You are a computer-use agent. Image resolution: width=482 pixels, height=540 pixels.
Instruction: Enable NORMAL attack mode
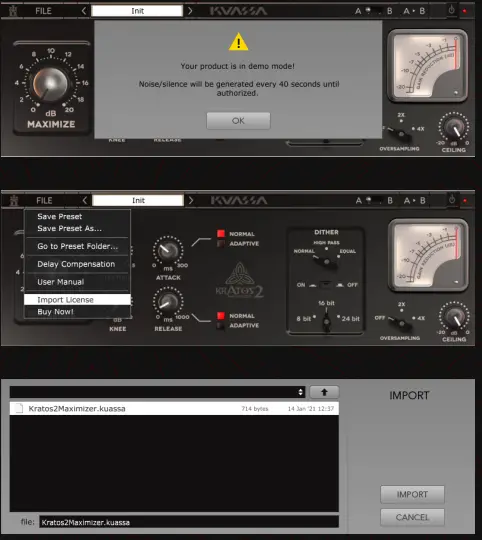tap(221, 234)
